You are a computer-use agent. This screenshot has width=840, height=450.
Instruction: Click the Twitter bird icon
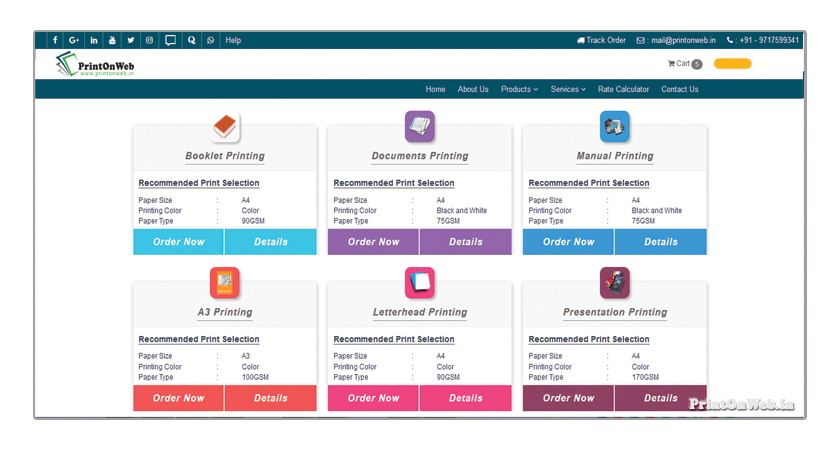(131, 41)
